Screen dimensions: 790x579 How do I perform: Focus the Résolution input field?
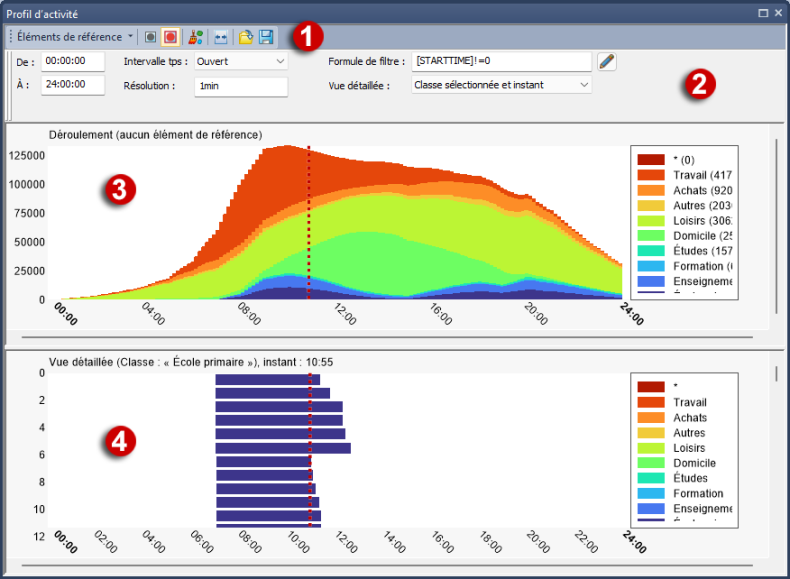click(x=240, y=86)
